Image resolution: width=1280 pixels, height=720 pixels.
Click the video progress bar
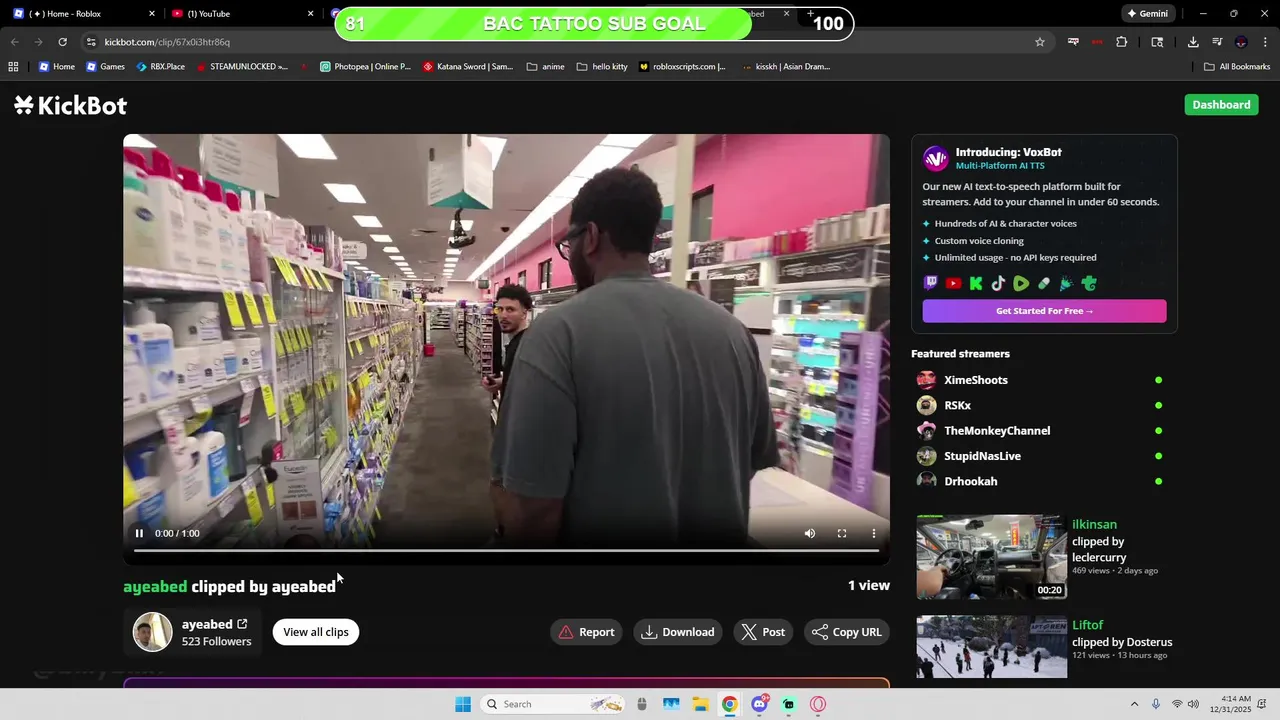[506, 550]
